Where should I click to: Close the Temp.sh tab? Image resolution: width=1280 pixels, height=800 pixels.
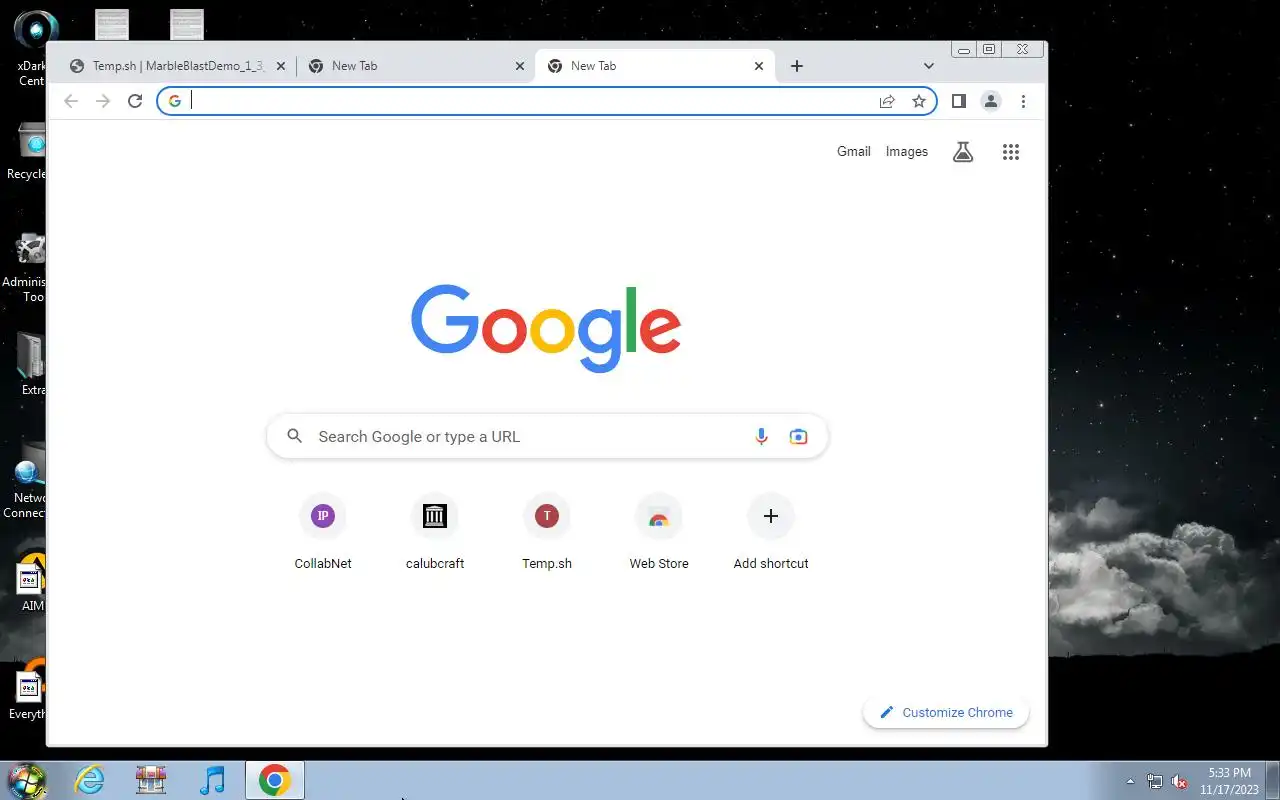point(281,66)
